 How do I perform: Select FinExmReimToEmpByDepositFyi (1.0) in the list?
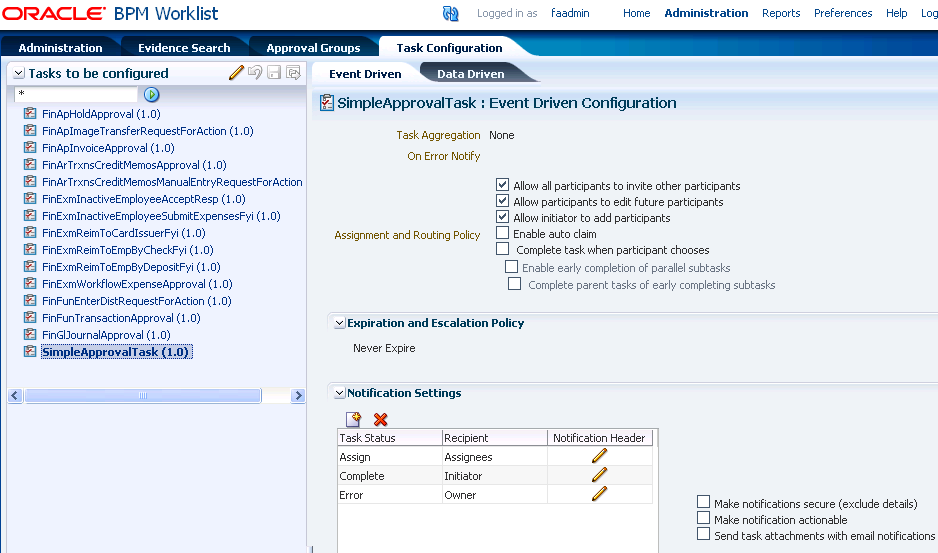point(131,267)
